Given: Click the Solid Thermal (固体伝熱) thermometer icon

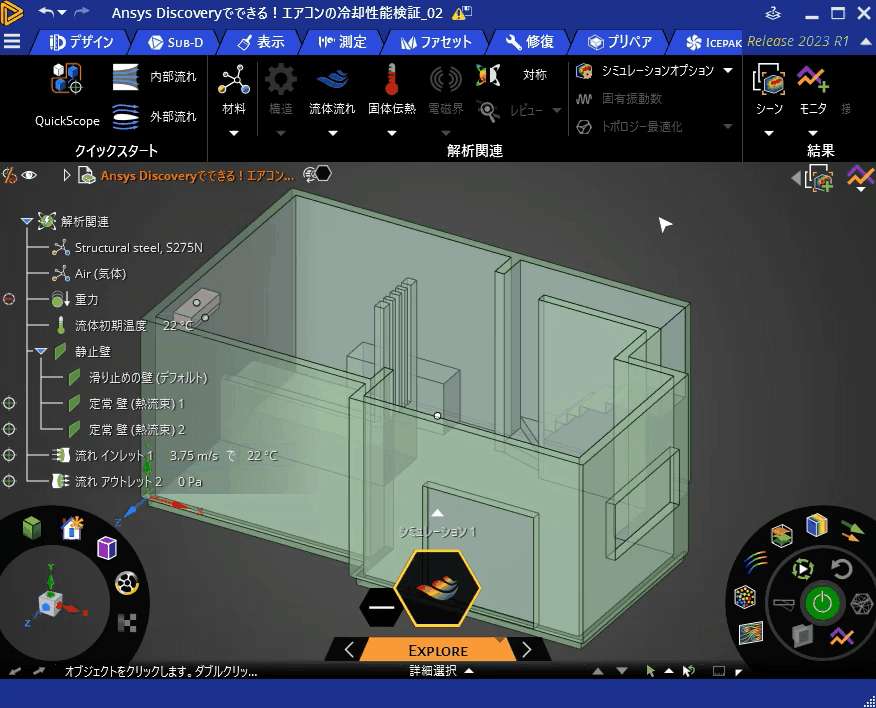Looking at the screenshot, I should (392, 79).
